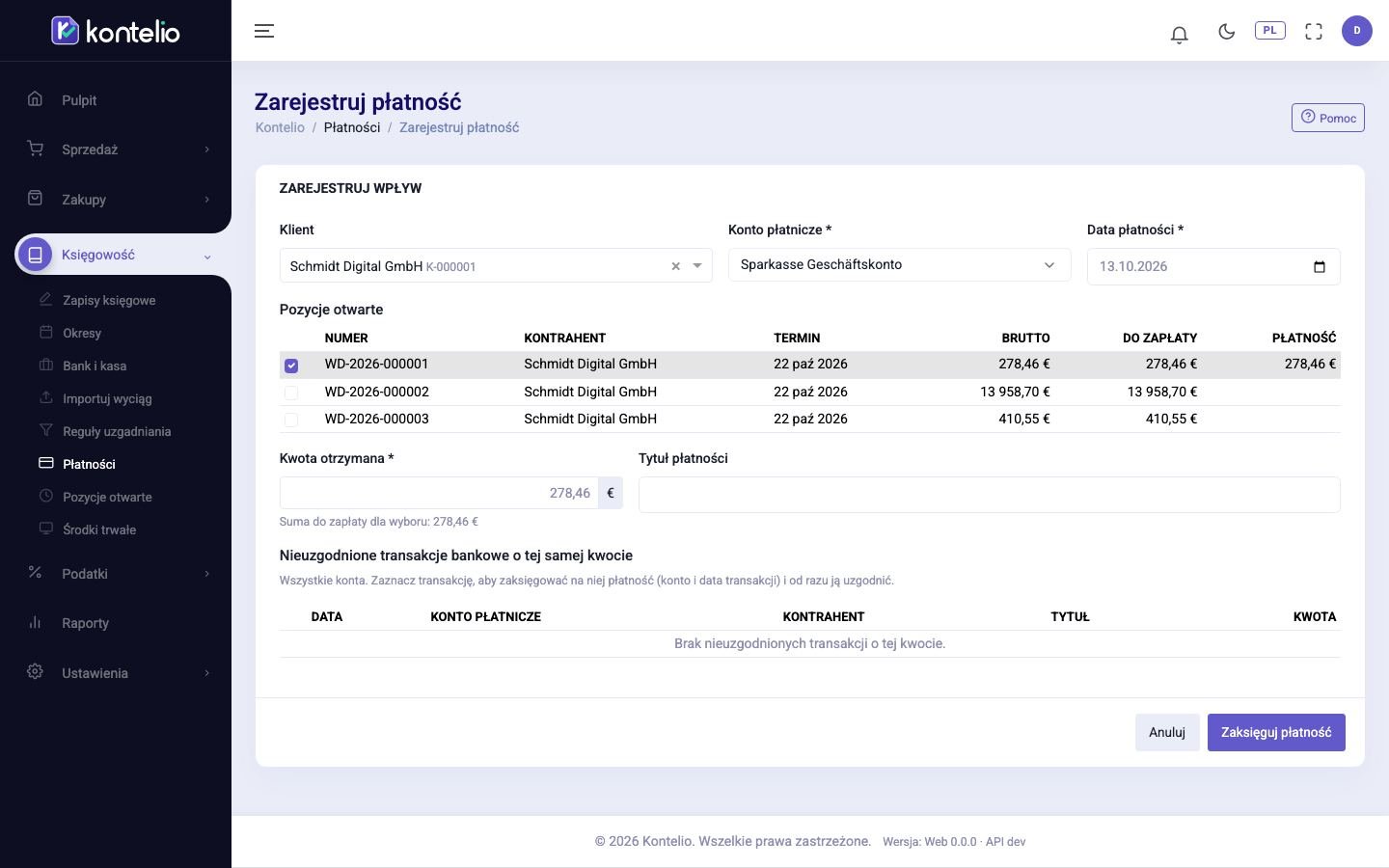Follow Płatności breadcrumb link
1389x868 pixels.
(352, 127)
